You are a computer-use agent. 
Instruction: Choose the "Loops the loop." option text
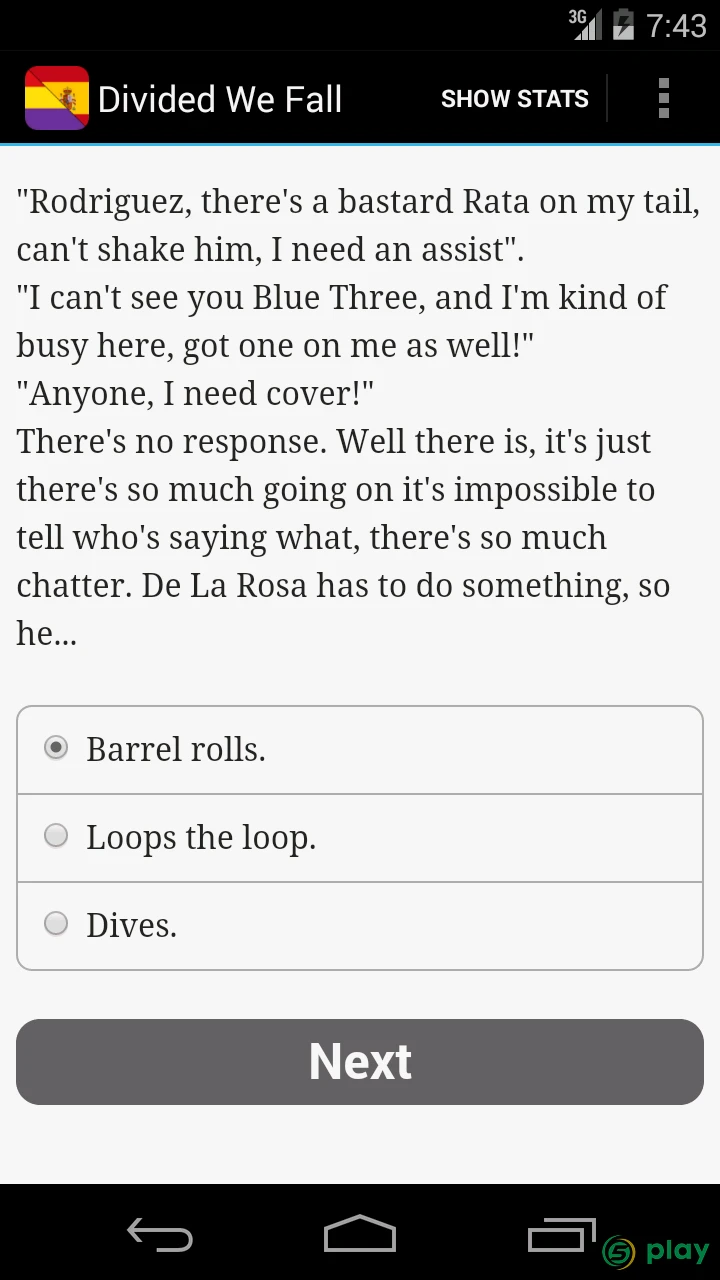(201, 838)
